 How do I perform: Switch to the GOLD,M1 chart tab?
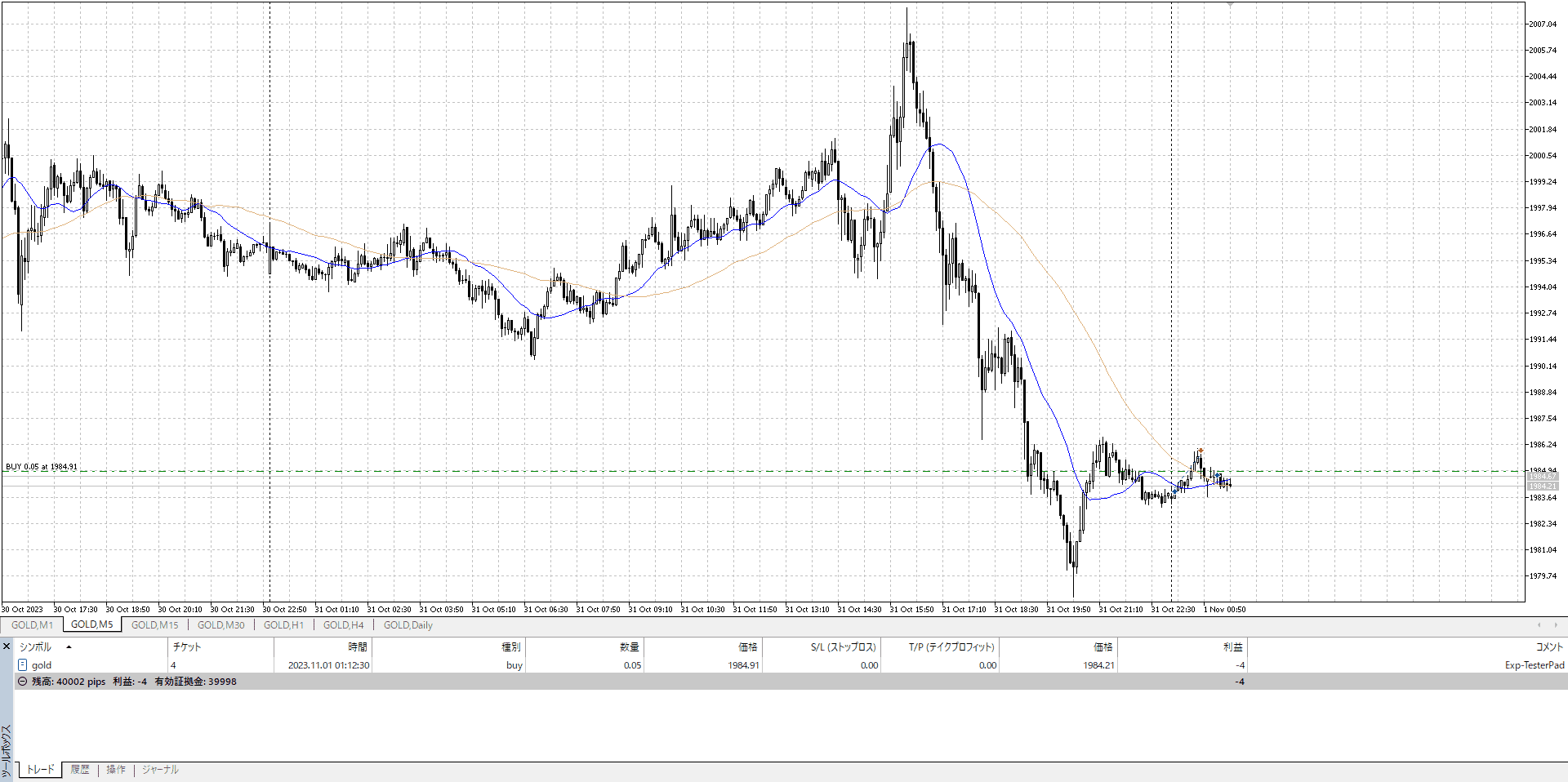[32, 625]
